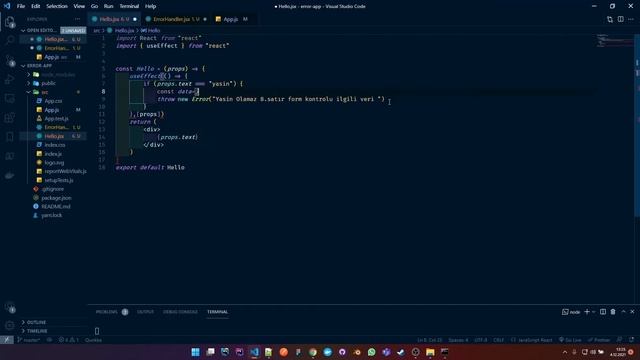Click the master branch in the status bar
Viewport: 640px width, 360px height.
pos(29,340)
